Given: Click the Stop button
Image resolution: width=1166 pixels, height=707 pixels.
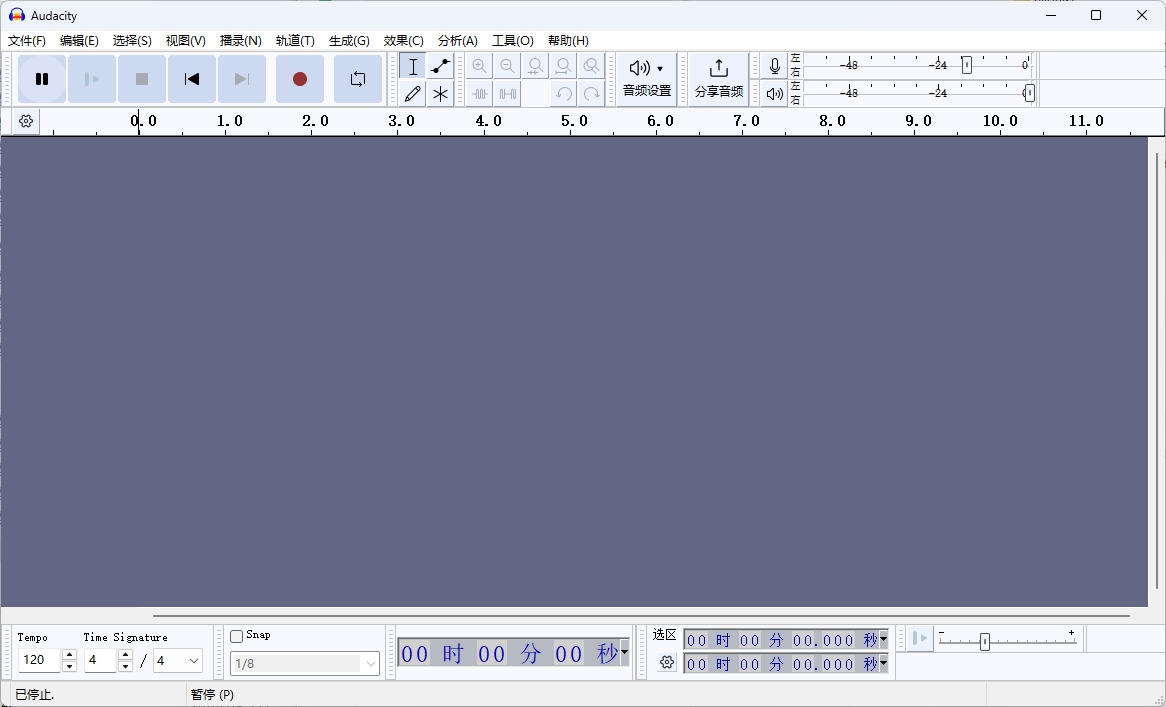Looking at the screenshot, I should point(141,79).
